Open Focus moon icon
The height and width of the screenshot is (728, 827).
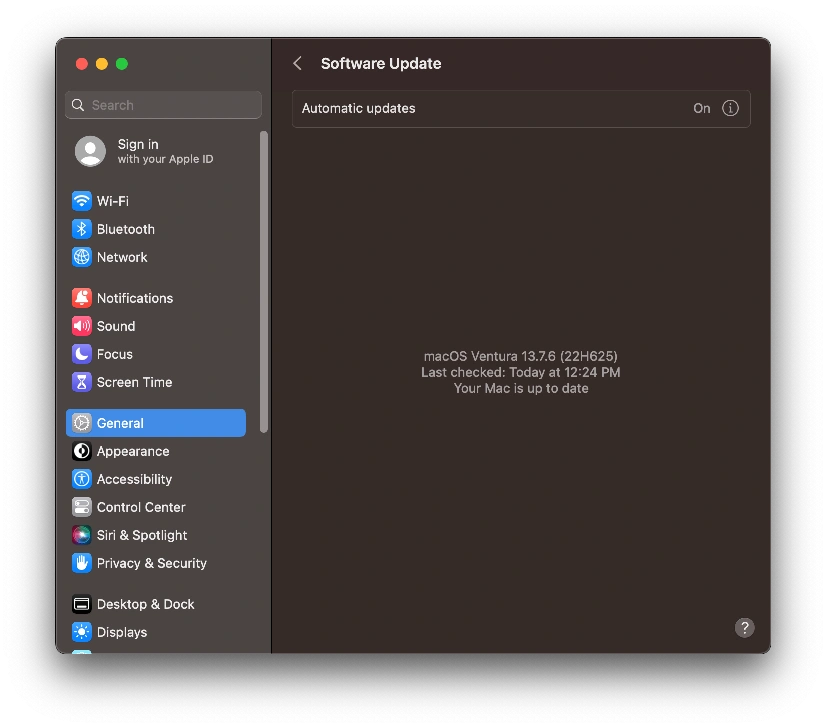point(81,354)
